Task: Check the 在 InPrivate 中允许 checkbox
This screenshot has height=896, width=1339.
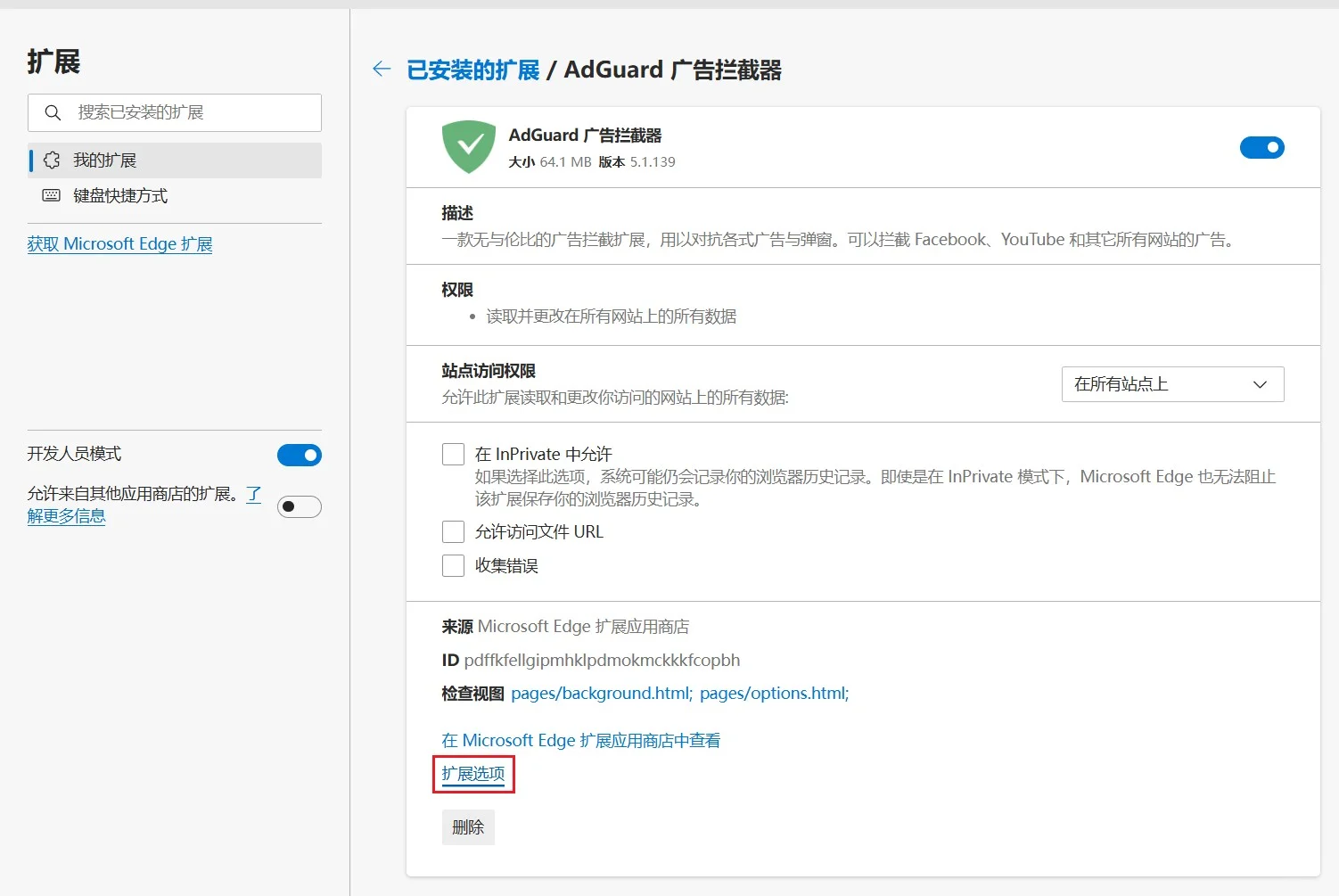Action: click(x=453, y=455)
